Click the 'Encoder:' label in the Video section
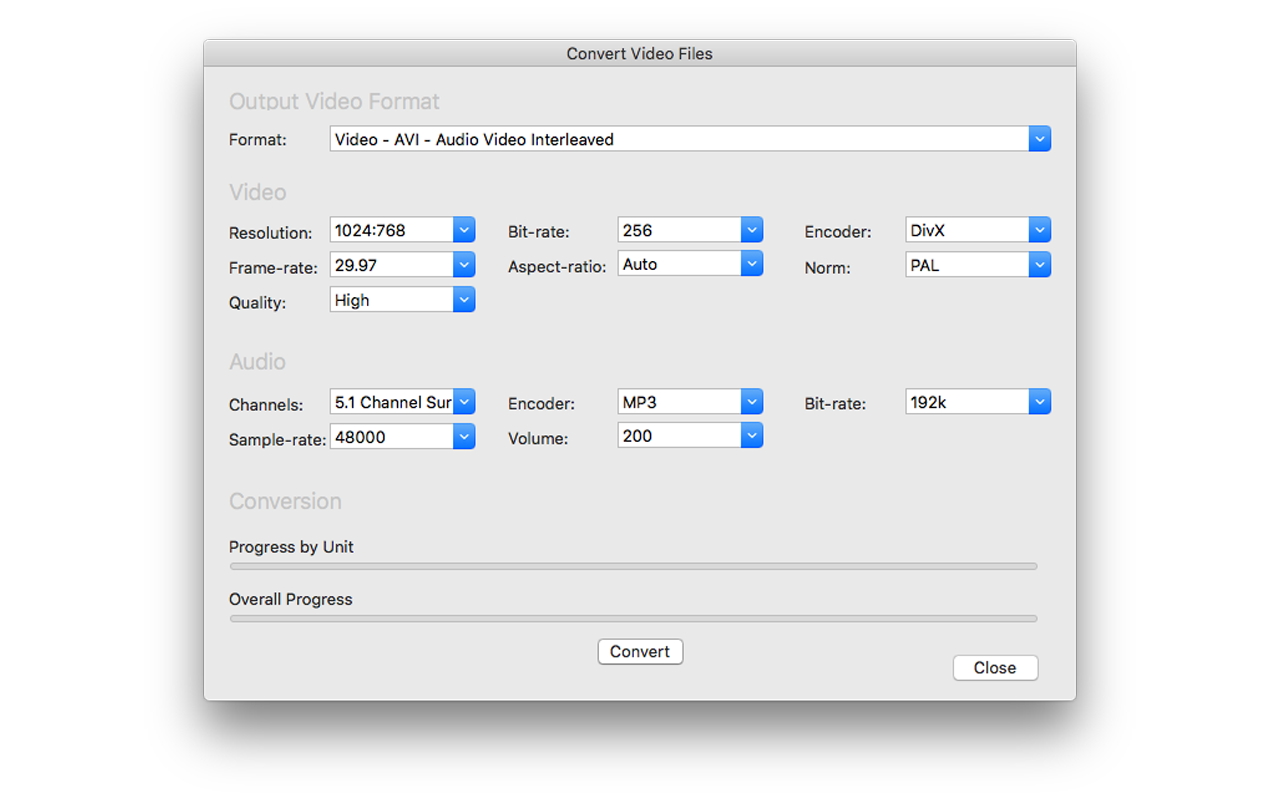1280x800 pixels. (x=838, y=232)
